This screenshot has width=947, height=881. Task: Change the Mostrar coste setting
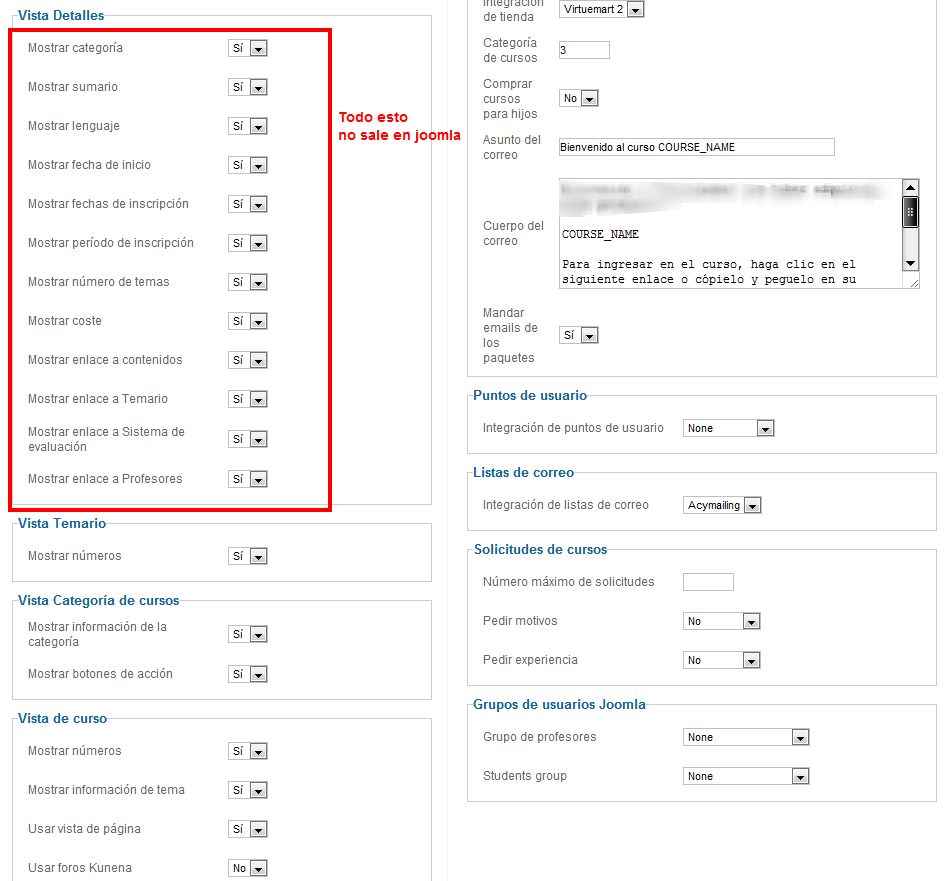click(247, 321)
